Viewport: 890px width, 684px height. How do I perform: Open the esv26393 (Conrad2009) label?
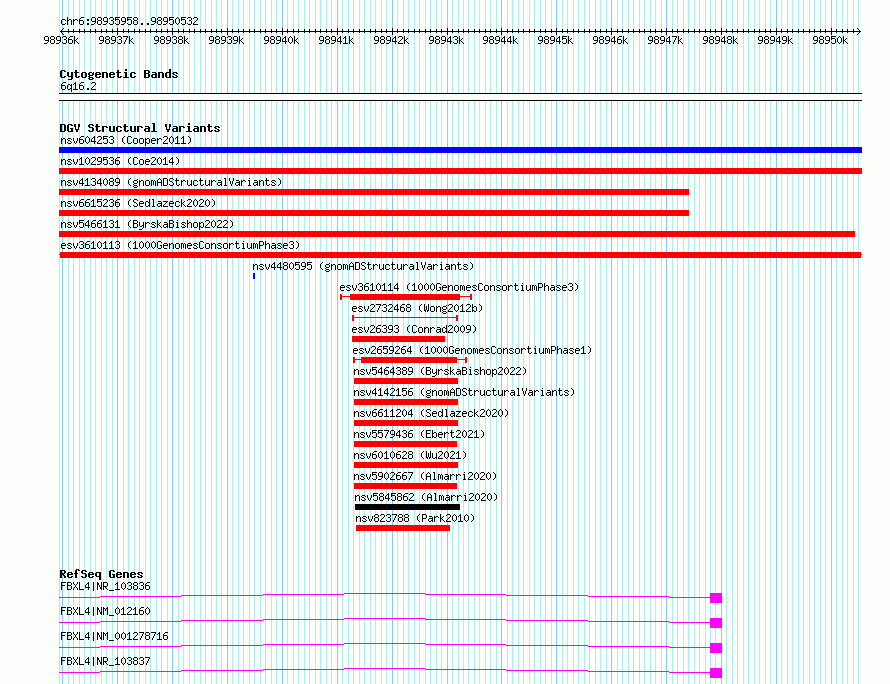(x=414, y=329)
